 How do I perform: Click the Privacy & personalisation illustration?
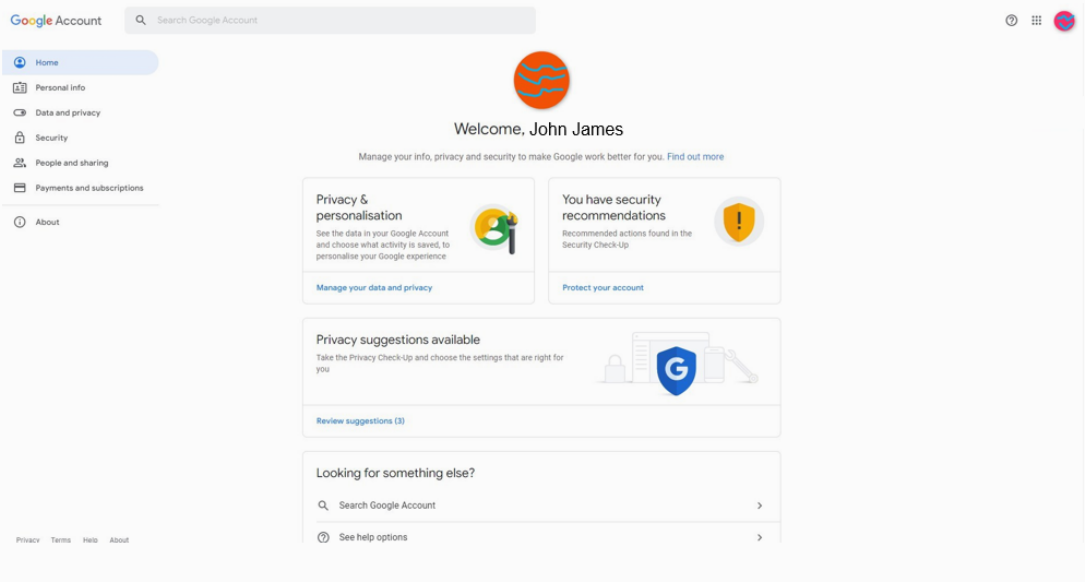495,229
